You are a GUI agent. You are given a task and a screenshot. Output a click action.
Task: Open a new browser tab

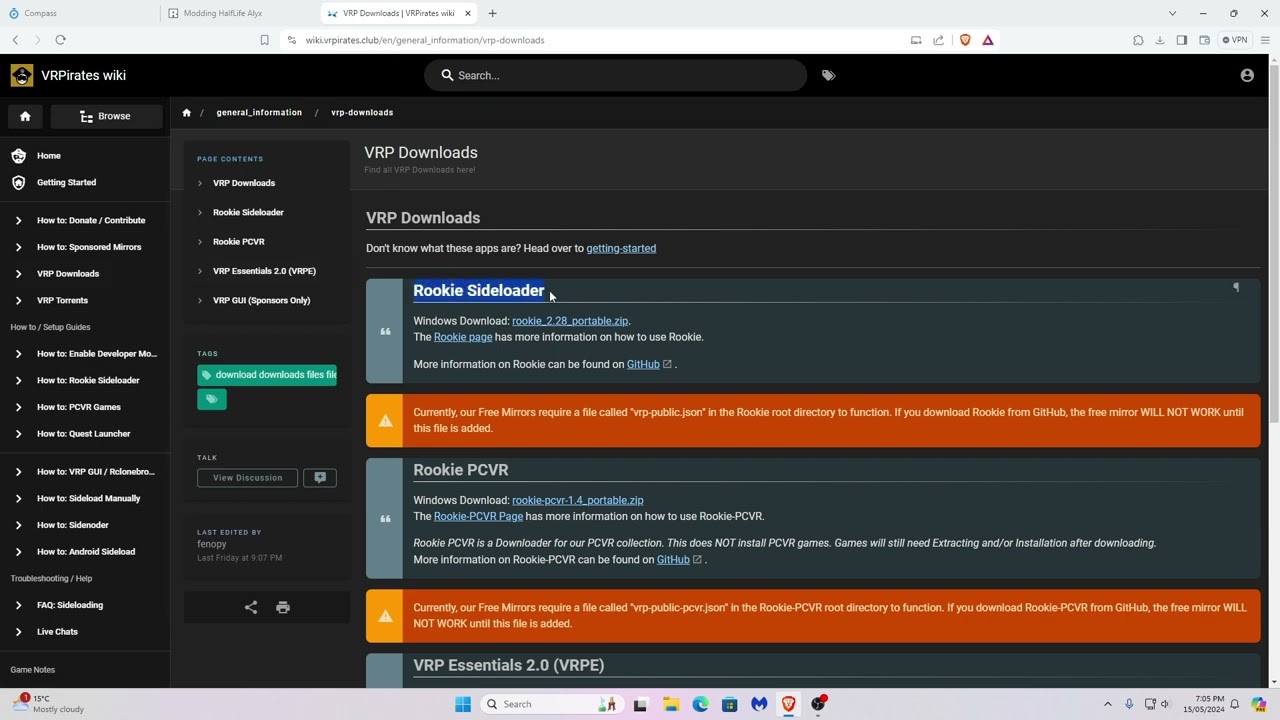pos(492,13)
